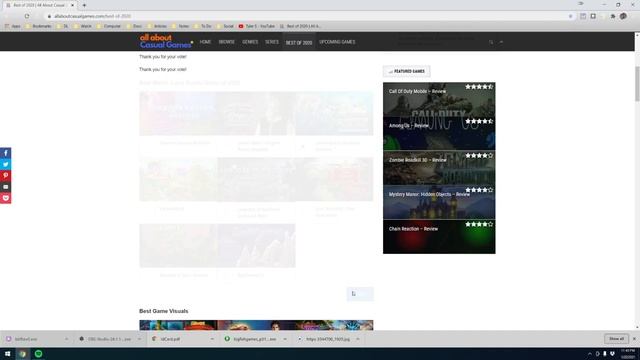Open Call Of Duty Mobile review

(439, 99)
